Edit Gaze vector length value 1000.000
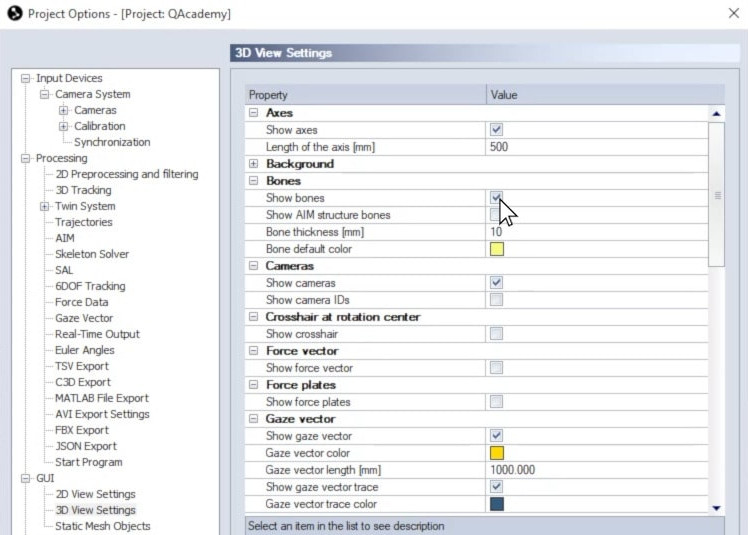Screen dimensions: 748x535 click(x=597, y=470)
